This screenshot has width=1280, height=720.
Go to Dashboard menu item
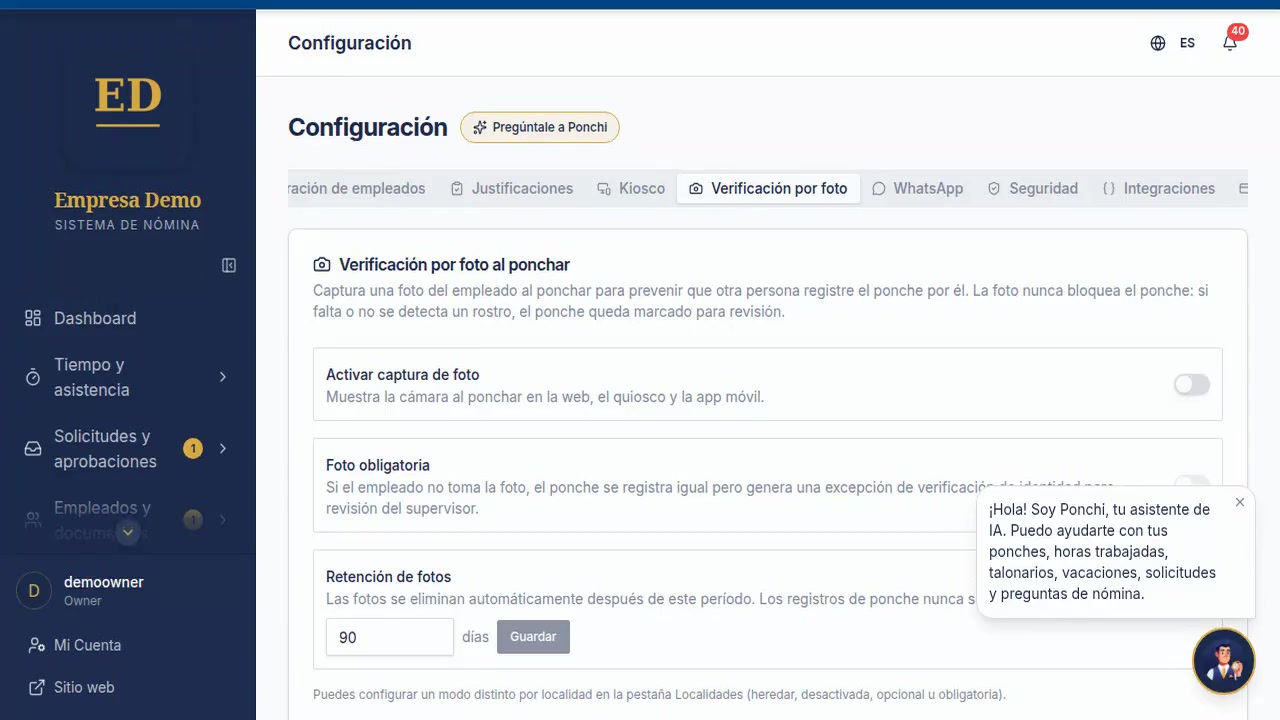128,318
